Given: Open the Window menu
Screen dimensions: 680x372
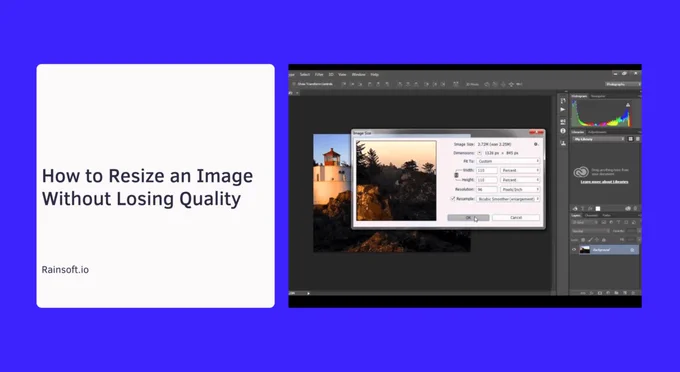Looking at the screenshot, I should pos(359,75).
